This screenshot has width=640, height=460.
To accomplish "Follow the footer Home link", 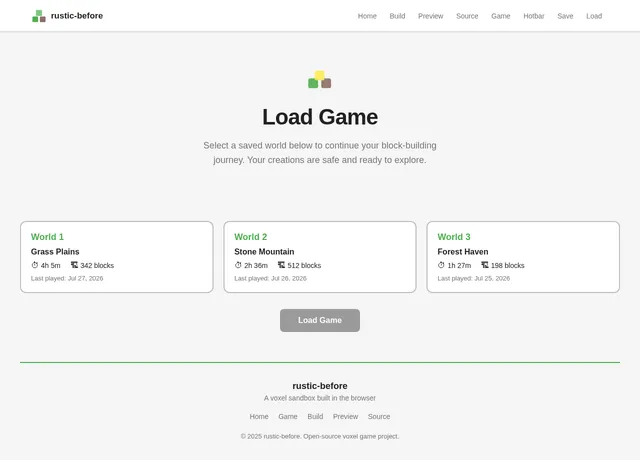I will pos(259,416).
